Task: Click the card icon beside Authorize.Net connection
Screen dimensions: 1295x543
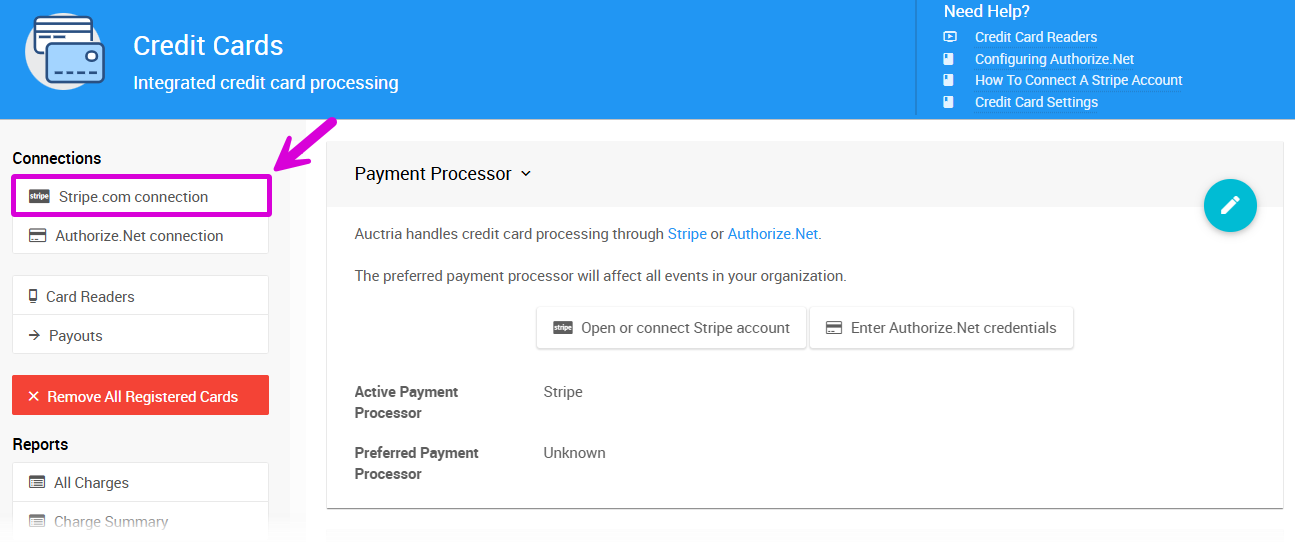Action: (x=38, y=236)
